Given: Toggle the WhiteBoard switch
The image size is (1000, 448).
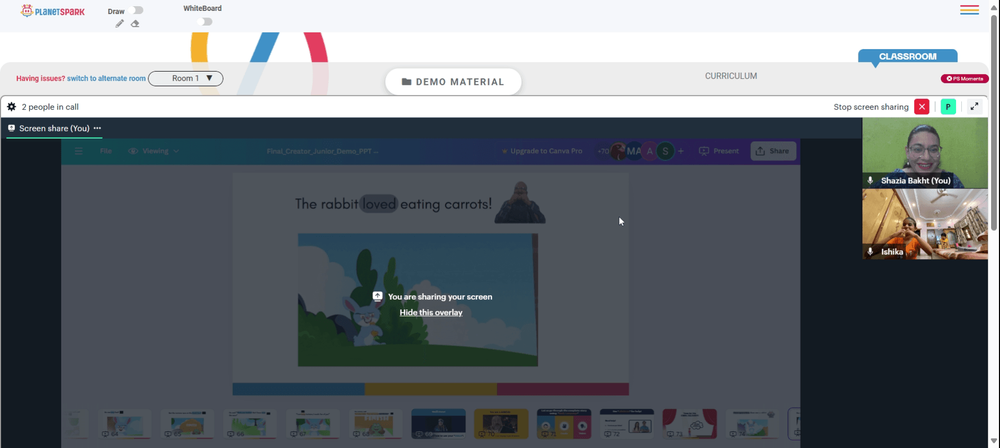Looking at the screenshot, I should [x=205, y=22].
